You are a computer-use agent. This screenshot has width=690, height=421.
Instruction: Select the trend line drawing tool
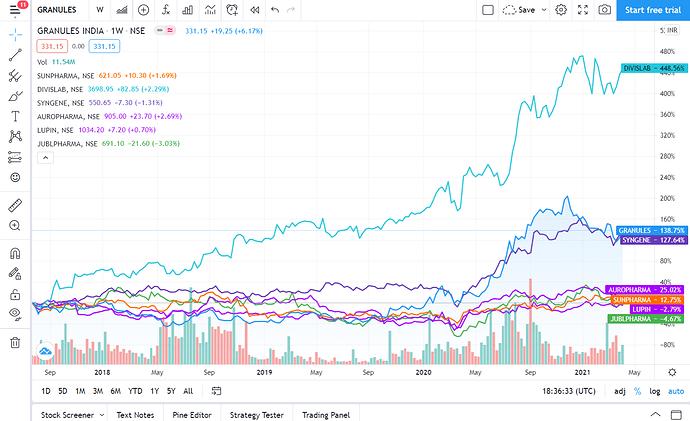click(x=15, y=53)
